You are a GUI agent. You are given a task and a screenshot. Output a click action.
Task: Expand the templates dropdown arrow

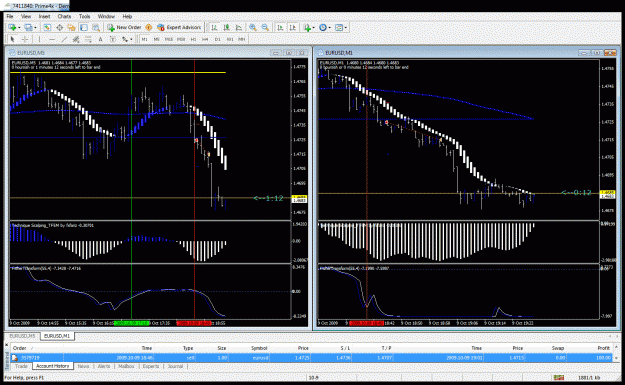346,28
